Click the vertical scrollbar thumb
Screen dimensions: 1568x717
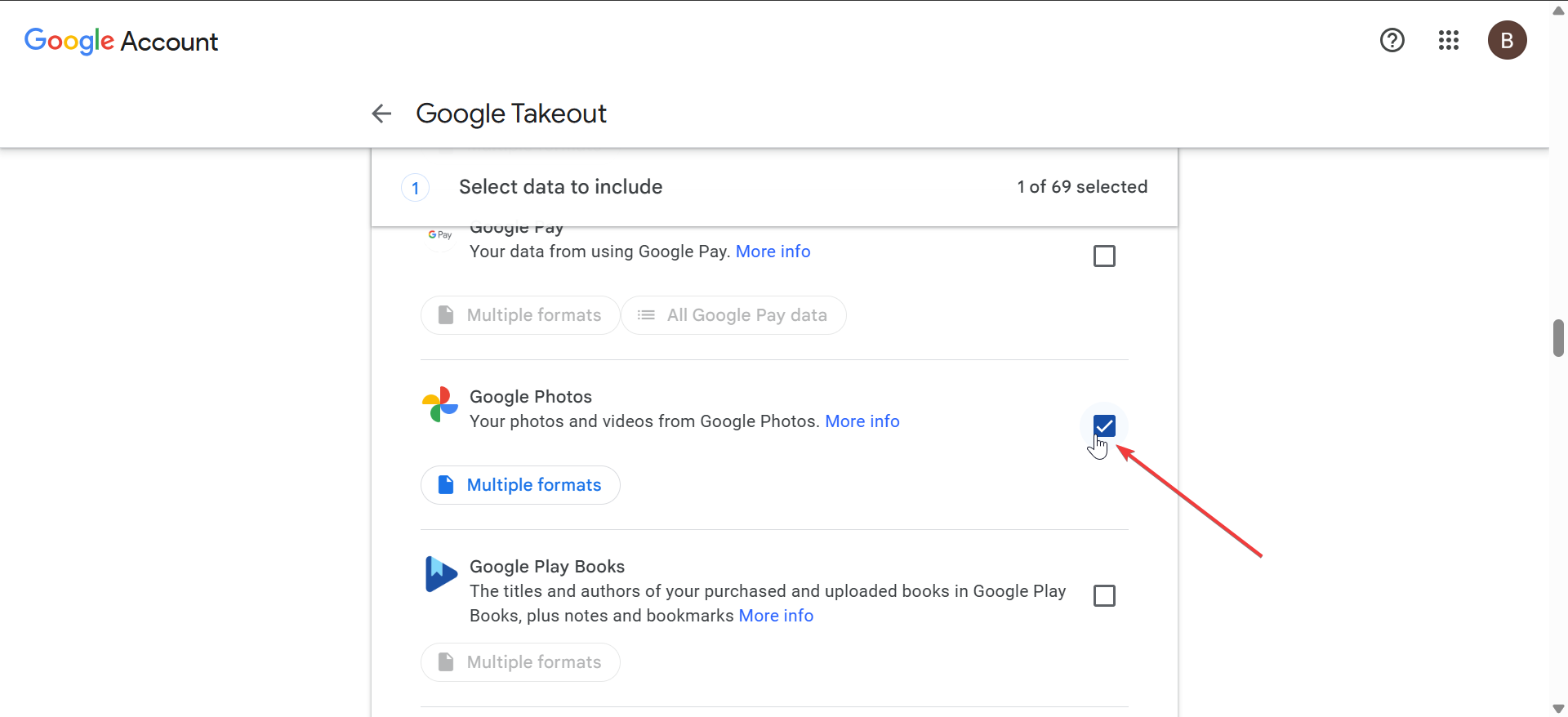click(x=1558, y=338)
